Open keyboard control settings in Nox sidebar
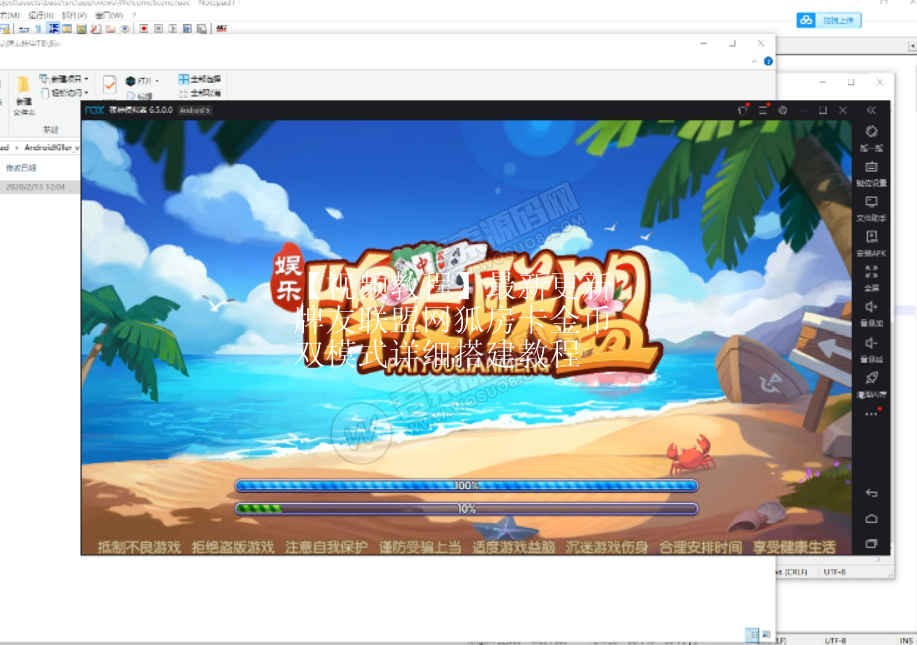917x645 pixels. pos(871,170)
